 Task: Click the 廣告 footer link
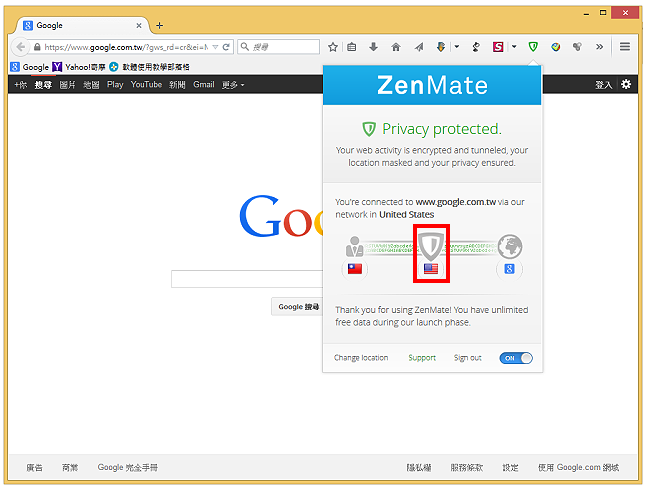(35, 467)
